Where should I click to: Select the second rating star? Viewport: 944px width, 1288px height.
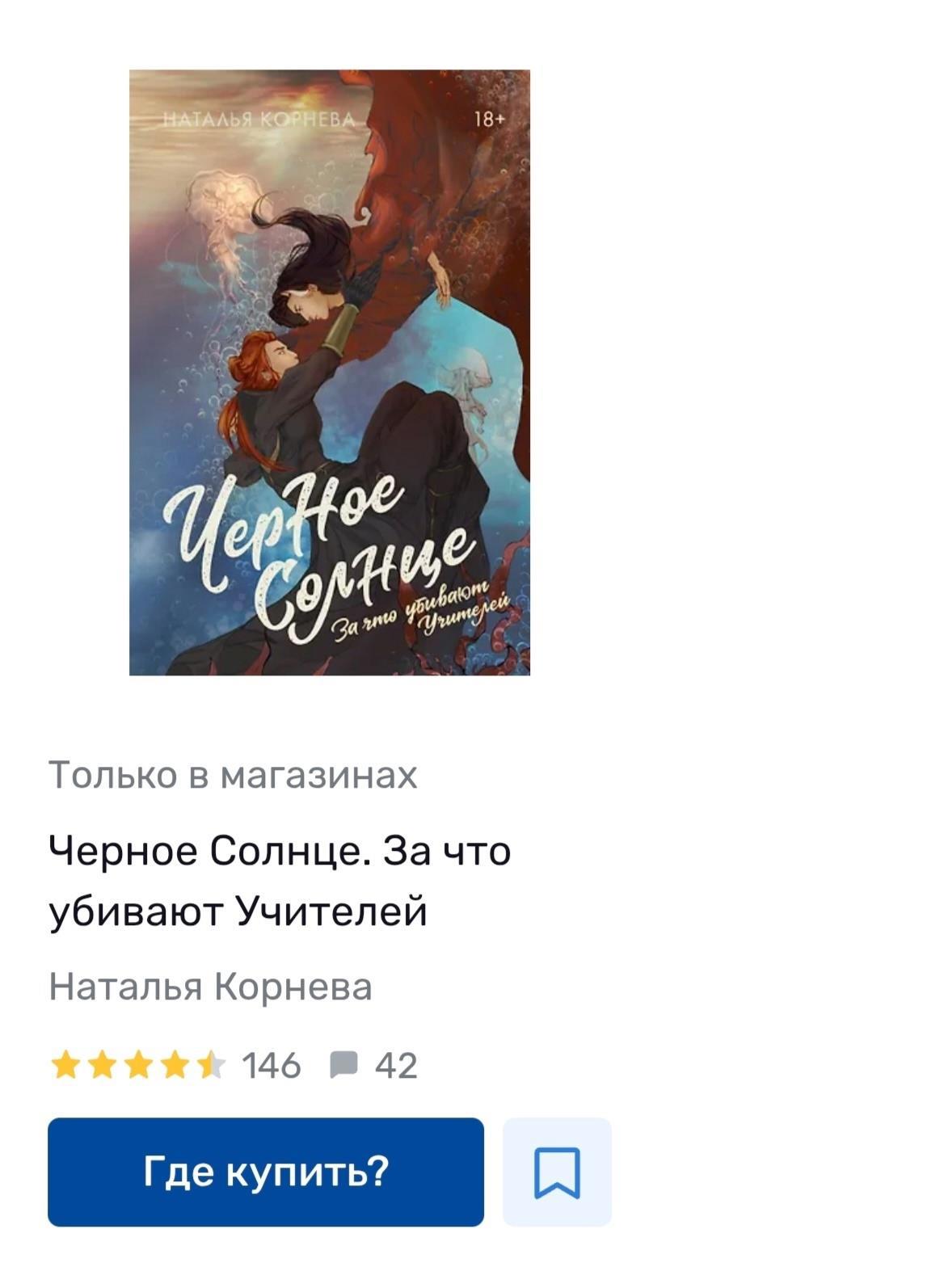tap(101, 1065)
